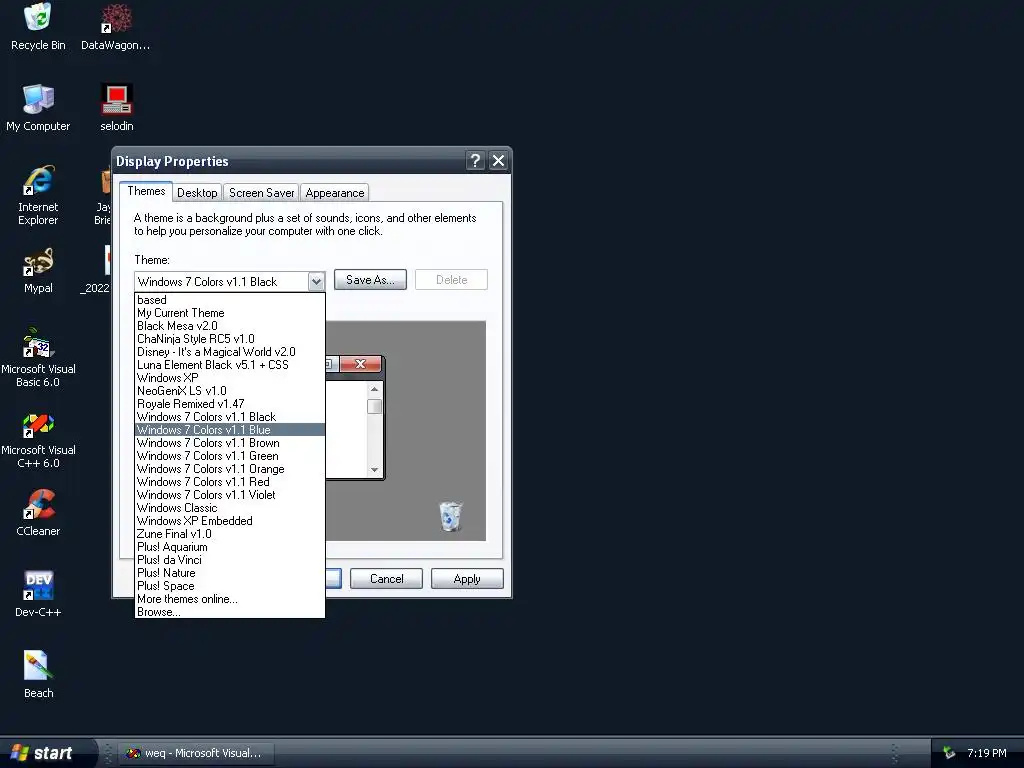Choose 'Windows XP Embedded' theme
The width and height of the screenshot is (1024, 768).
tap(230, 521)
